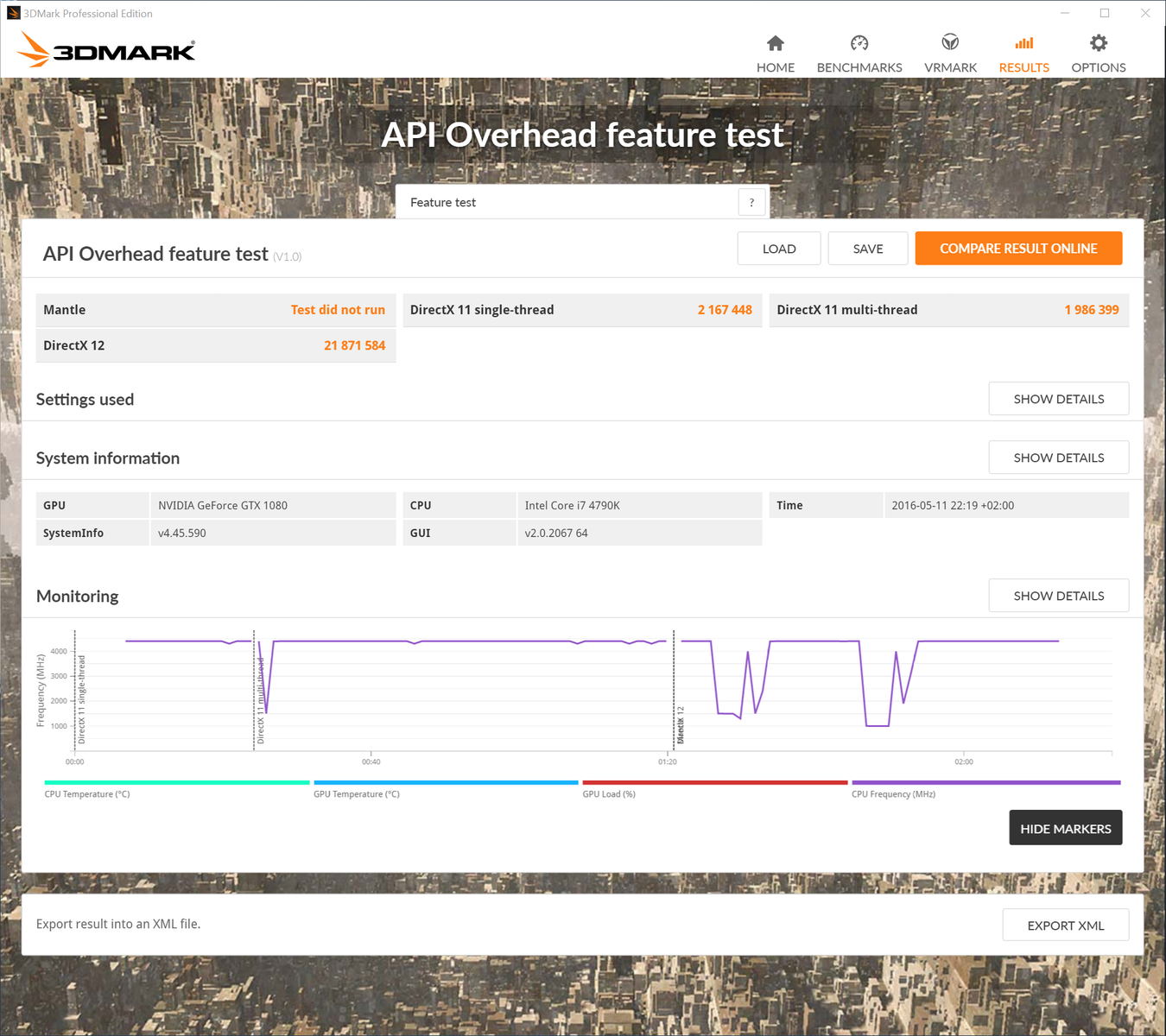Click the DirectX 11 single-thread chart marker
This screenshot has height=1036, width=1166.
pos(82,699)
